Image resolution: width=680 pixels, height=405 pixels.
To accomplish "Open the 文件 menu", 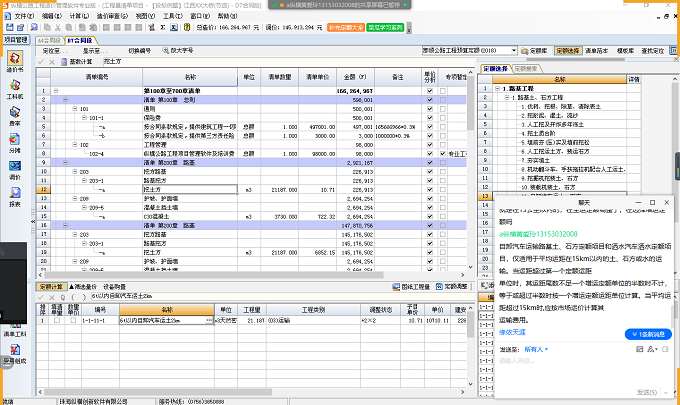I will pos(24,16).
